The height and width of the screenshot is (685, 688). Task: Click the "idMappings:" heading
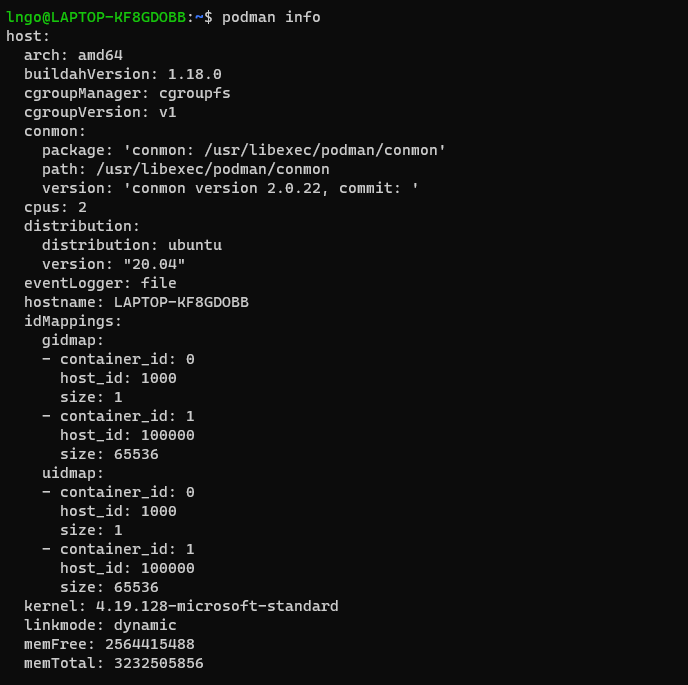[x=73, y=321]
